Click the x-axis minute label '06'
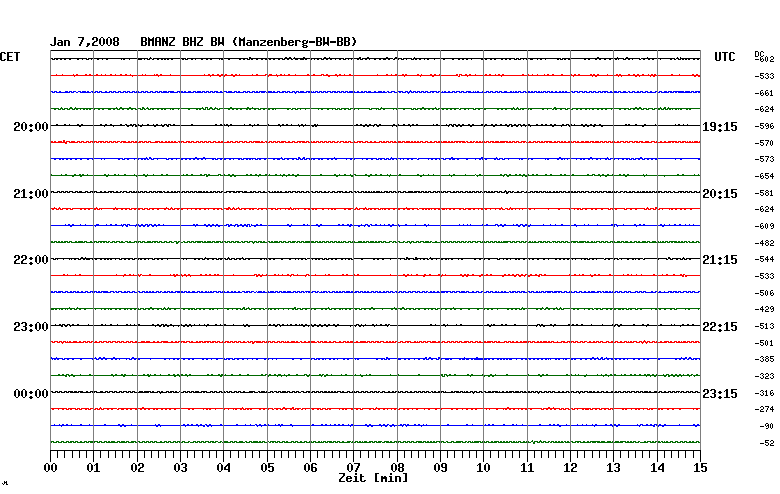 [x=310, y=468]
